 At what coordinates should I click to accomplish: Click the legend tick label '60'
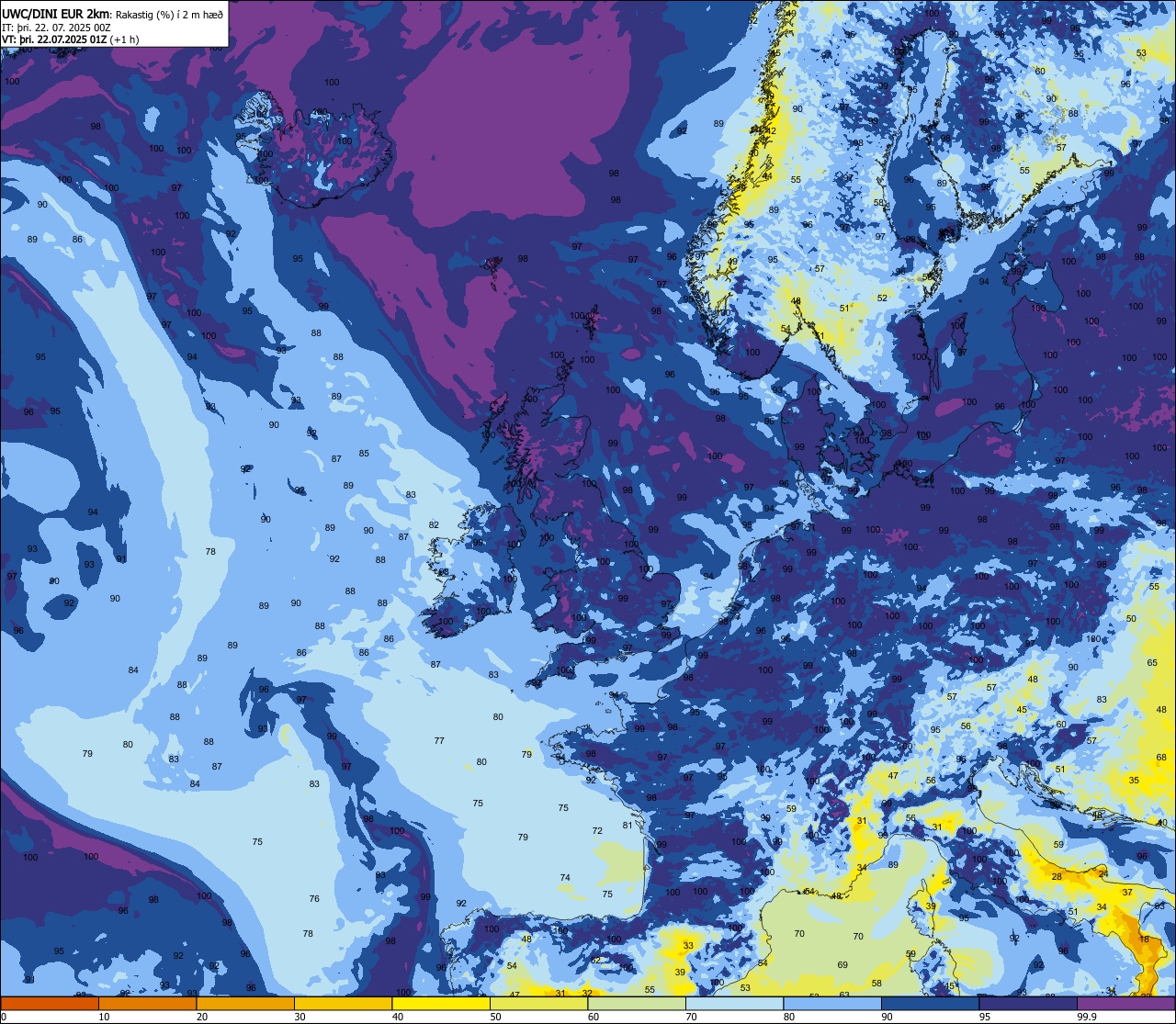[594, 1017]
